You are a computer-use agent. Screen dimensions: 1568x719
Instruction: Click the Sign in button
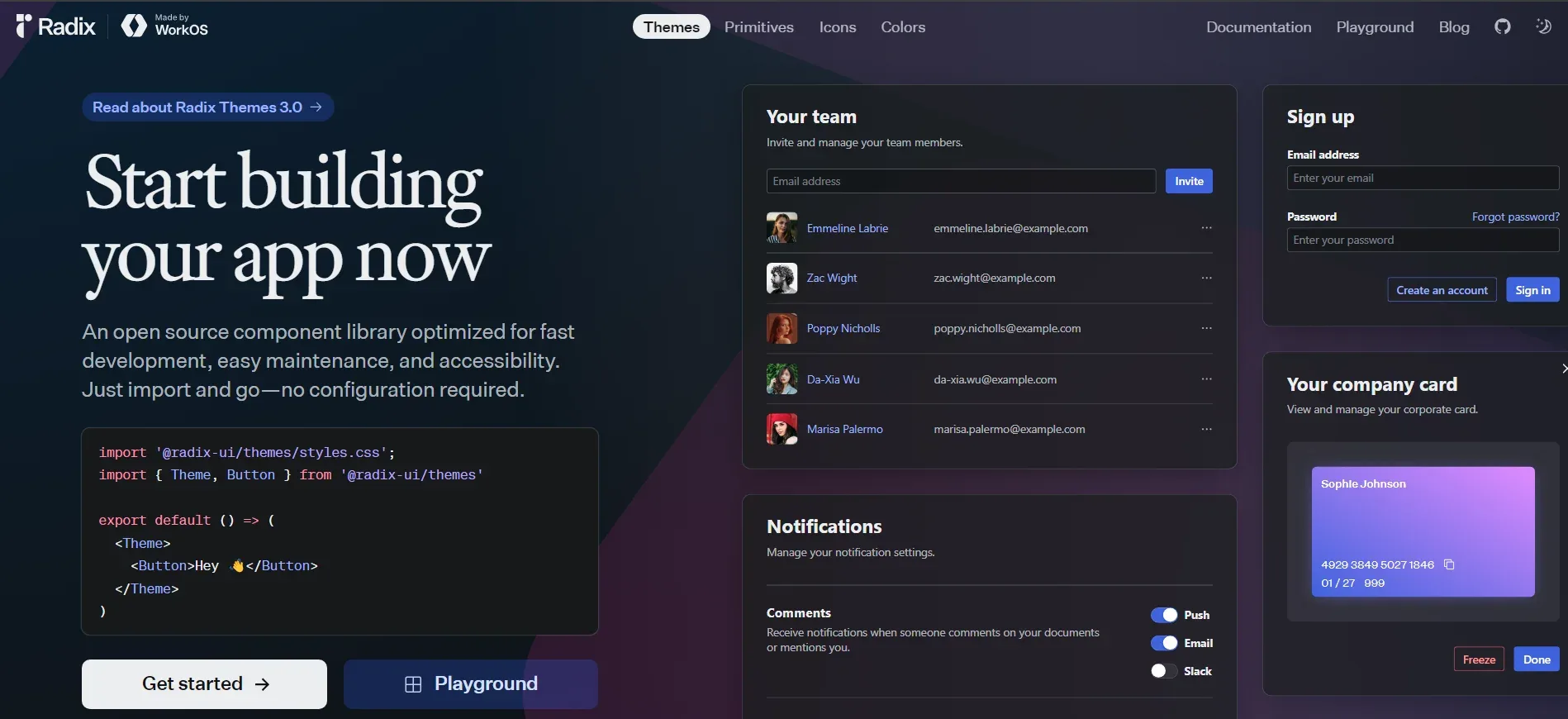[1532, 290]
